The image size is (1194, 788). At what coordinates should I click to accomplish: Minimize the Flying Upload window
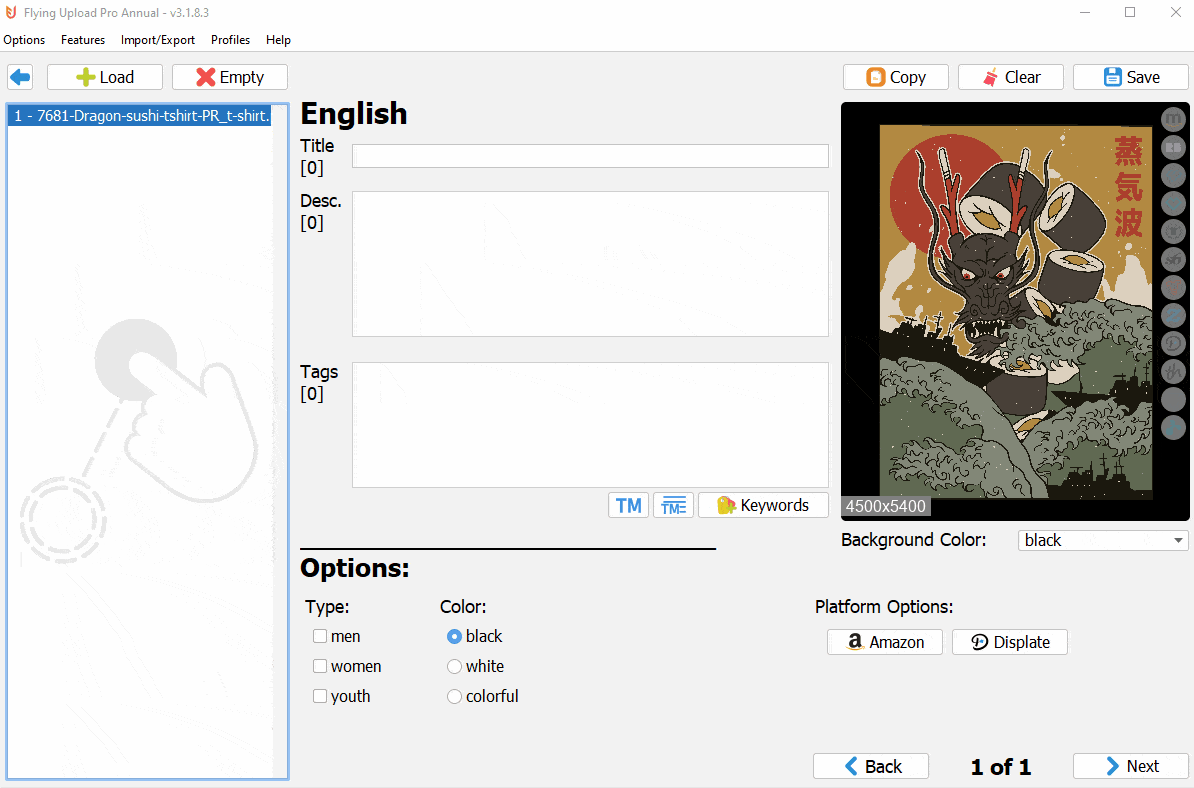pos(1085,12)
